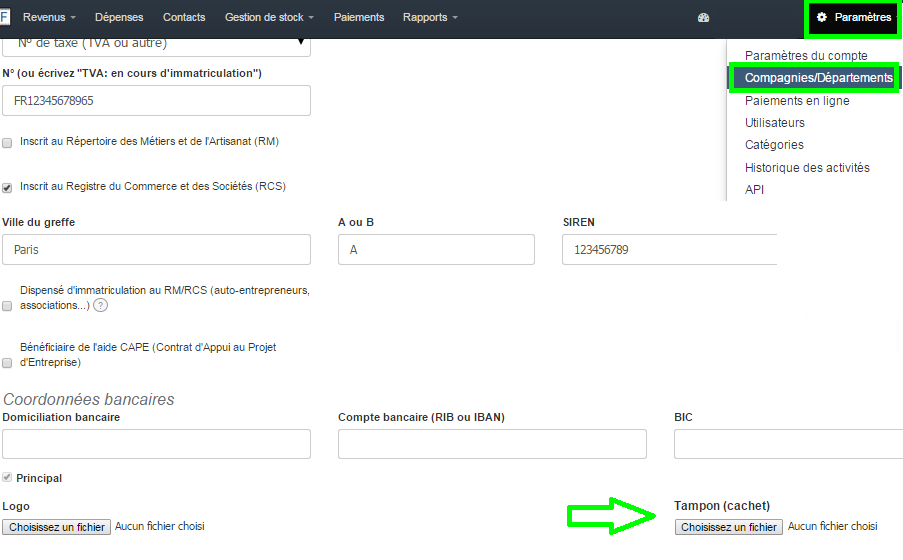903x560 pixels.
Task: Click the A ou B field
Action: [x=436, y=249]
